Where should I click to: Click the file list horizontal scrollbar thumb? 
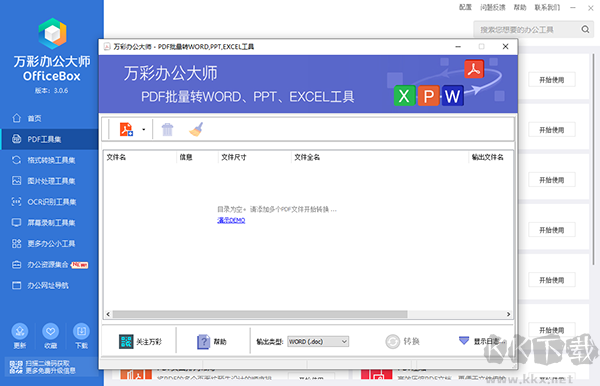click(260, 314)
